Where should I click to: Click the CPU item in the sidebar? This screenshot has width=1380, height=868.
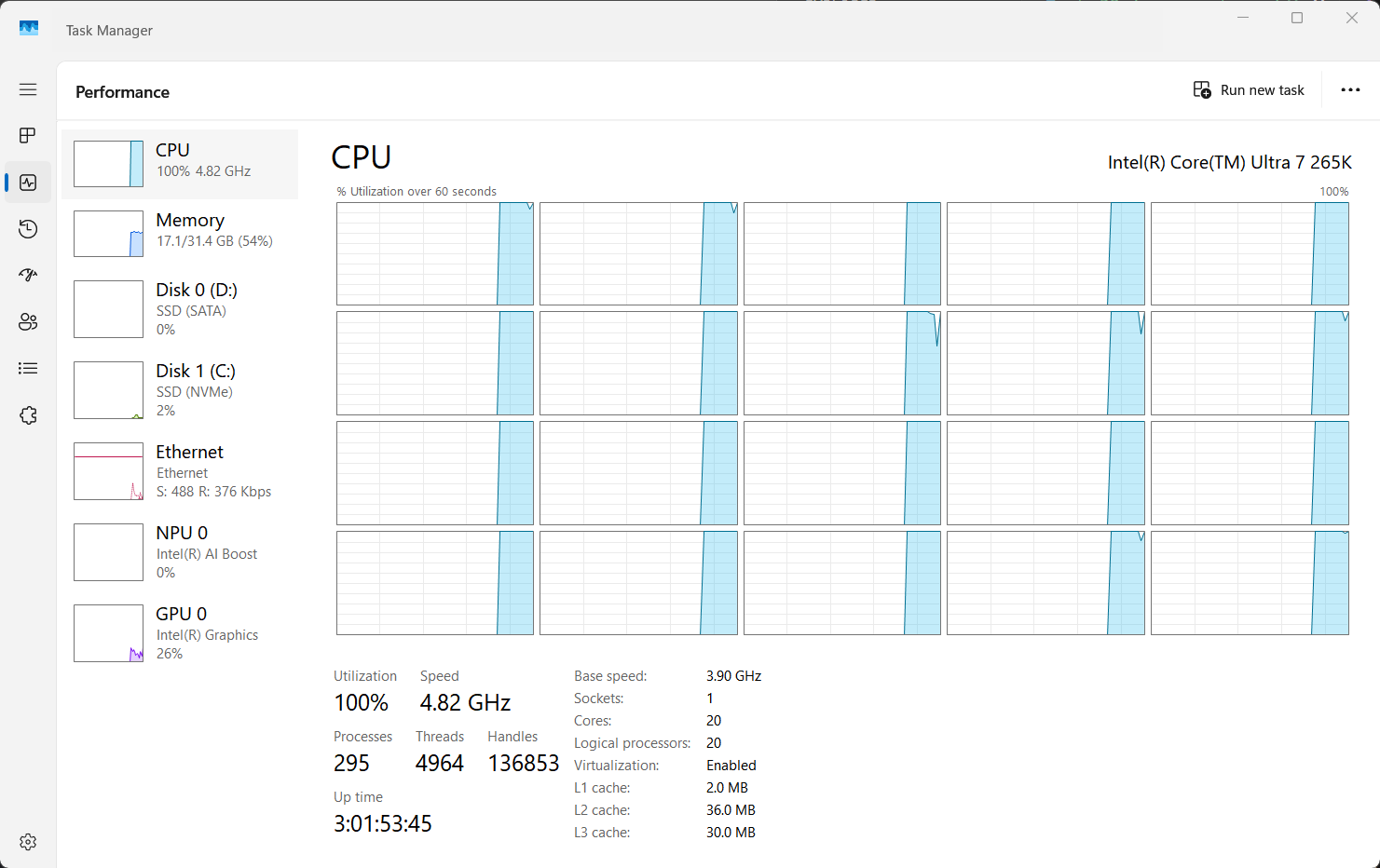(180, 164)
